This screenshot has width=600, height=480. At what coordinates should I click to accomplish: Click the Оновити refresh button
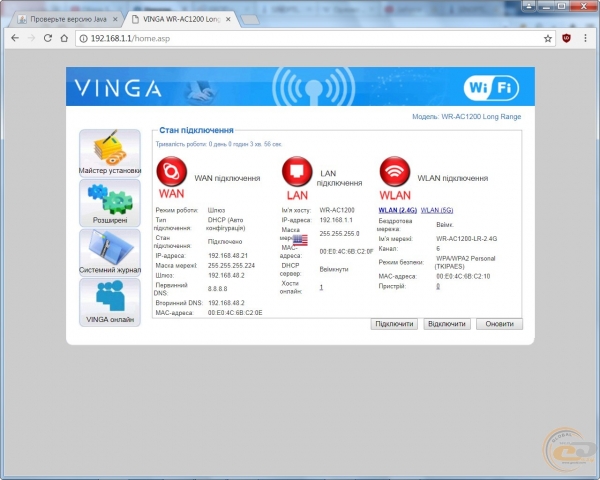[x=499, y=324]
